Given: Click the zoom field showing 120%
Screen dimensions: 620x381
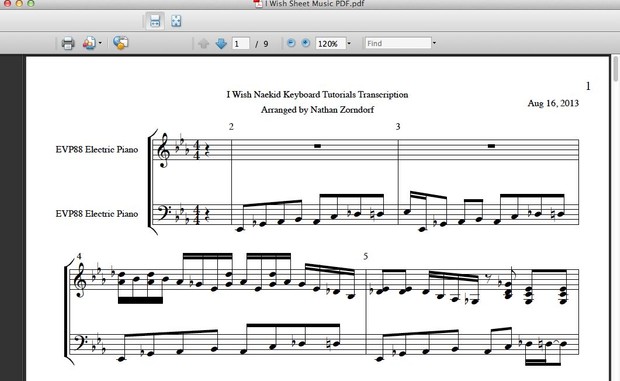Looking at the screenshot, I should (331, 43).
